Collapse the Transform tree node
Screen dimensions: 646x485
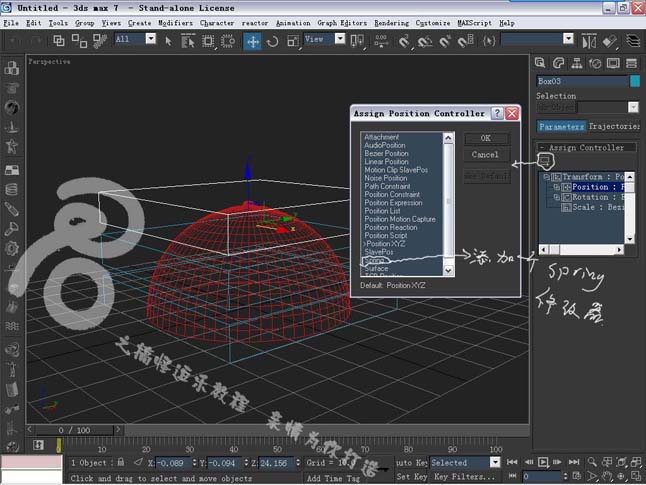[x=546, y=177]
